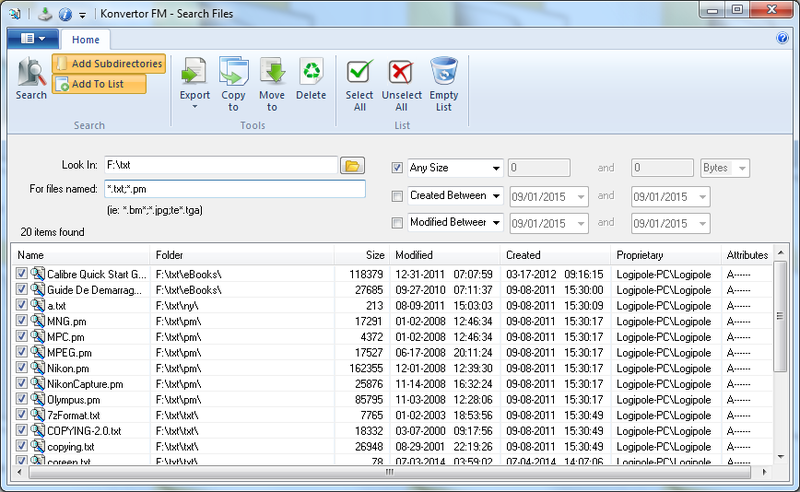Uncheck the COPYING-2.0.txt row checkbox

click(x=21, y=430)
